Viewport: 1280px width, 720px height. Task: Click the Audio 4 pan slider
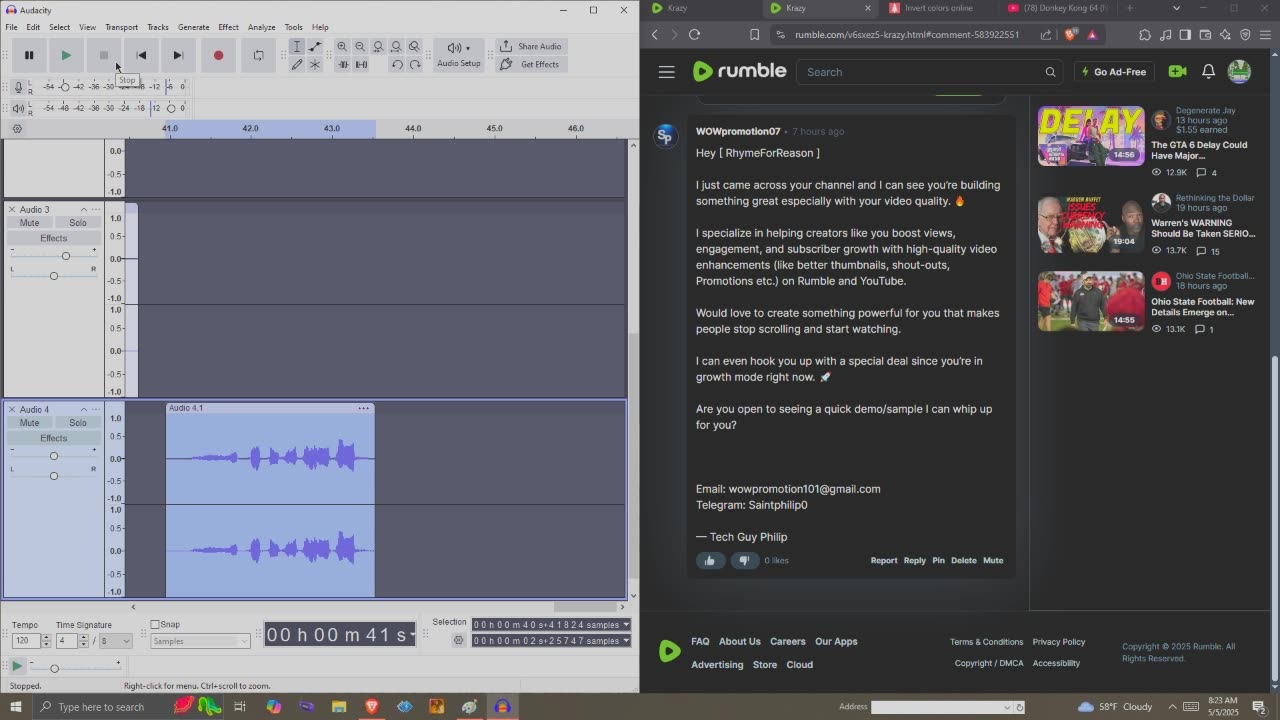click(54, 475)
